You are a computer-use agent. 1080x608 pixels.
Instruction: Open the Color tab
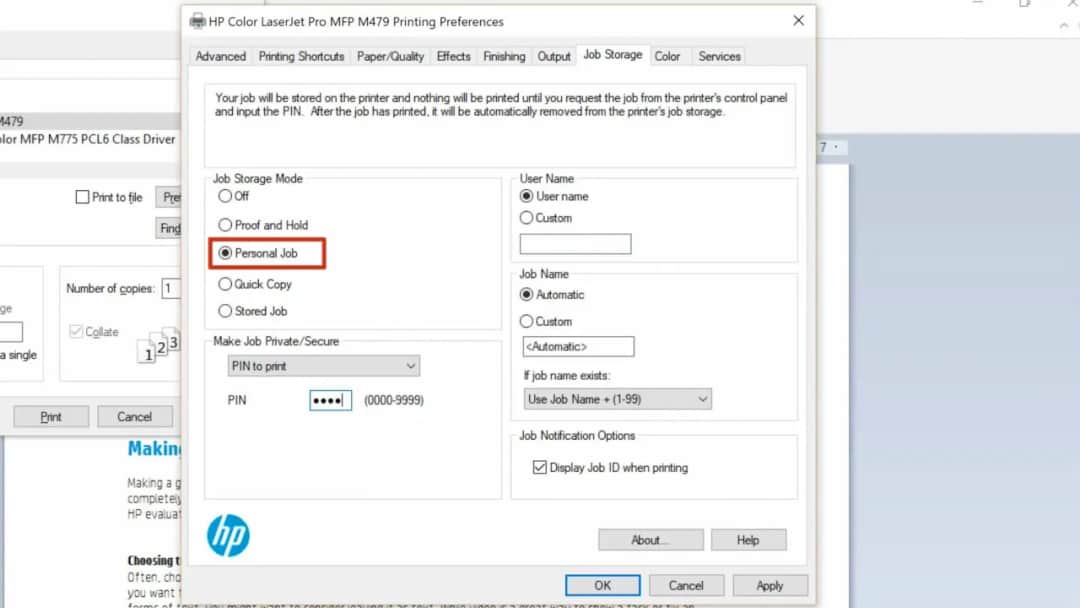click(x=667, y=56)
